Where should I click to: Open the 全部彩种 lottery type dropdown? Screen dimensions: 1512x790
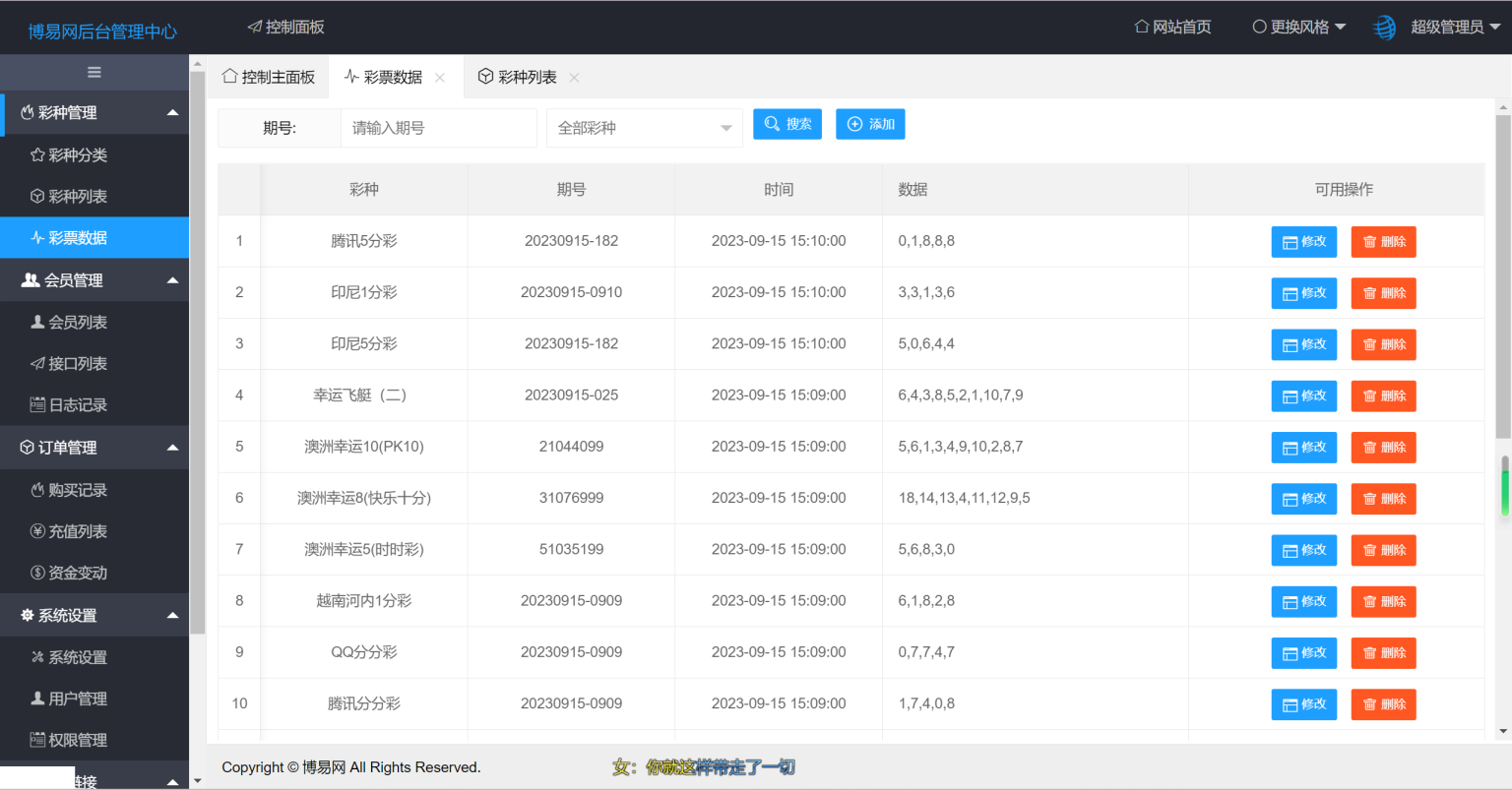pyautogui.click(x=644, y=128)
